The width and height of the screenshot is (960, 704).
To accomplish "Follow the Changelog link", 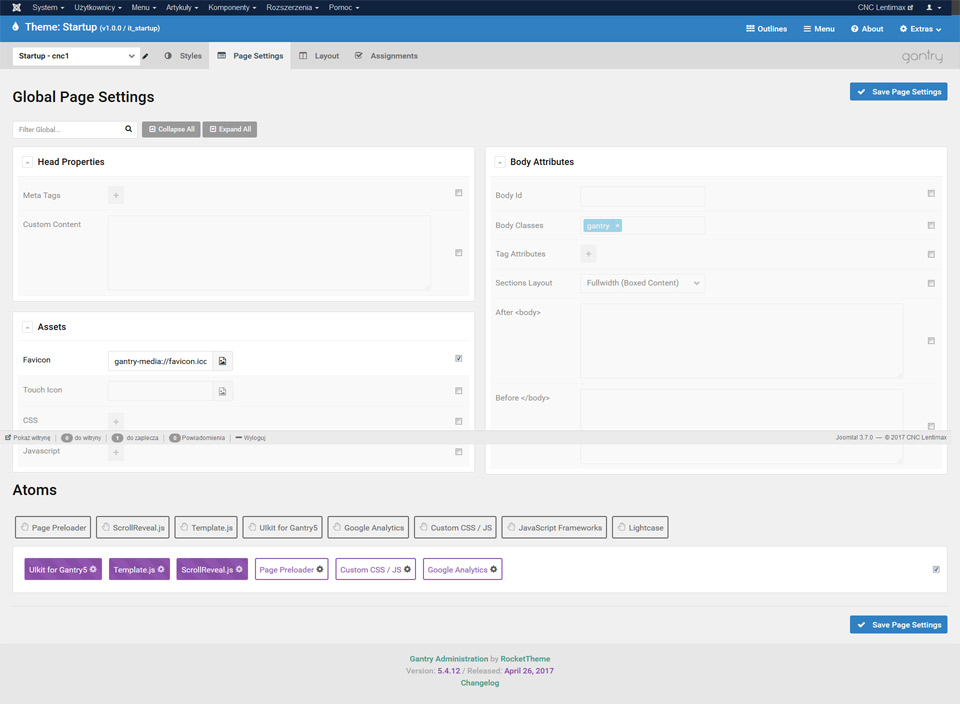I will pos(480,683).
